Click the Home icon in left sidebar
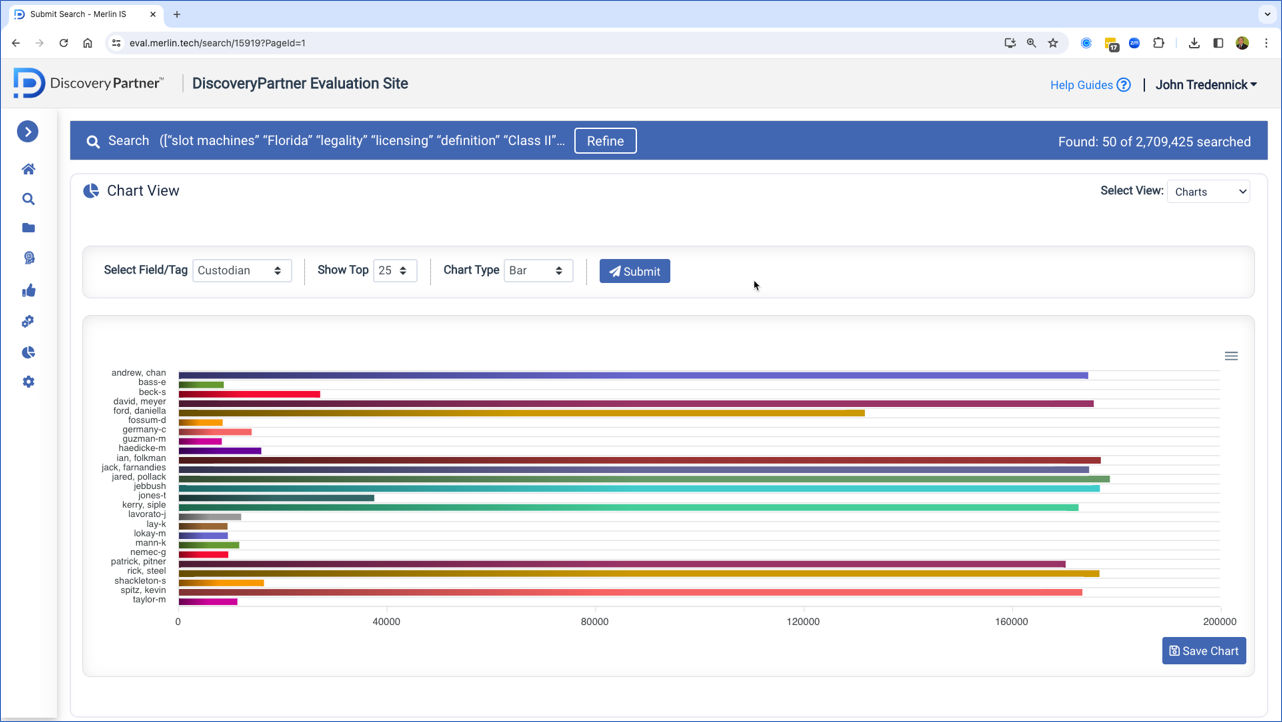 [x=28, y=169]
